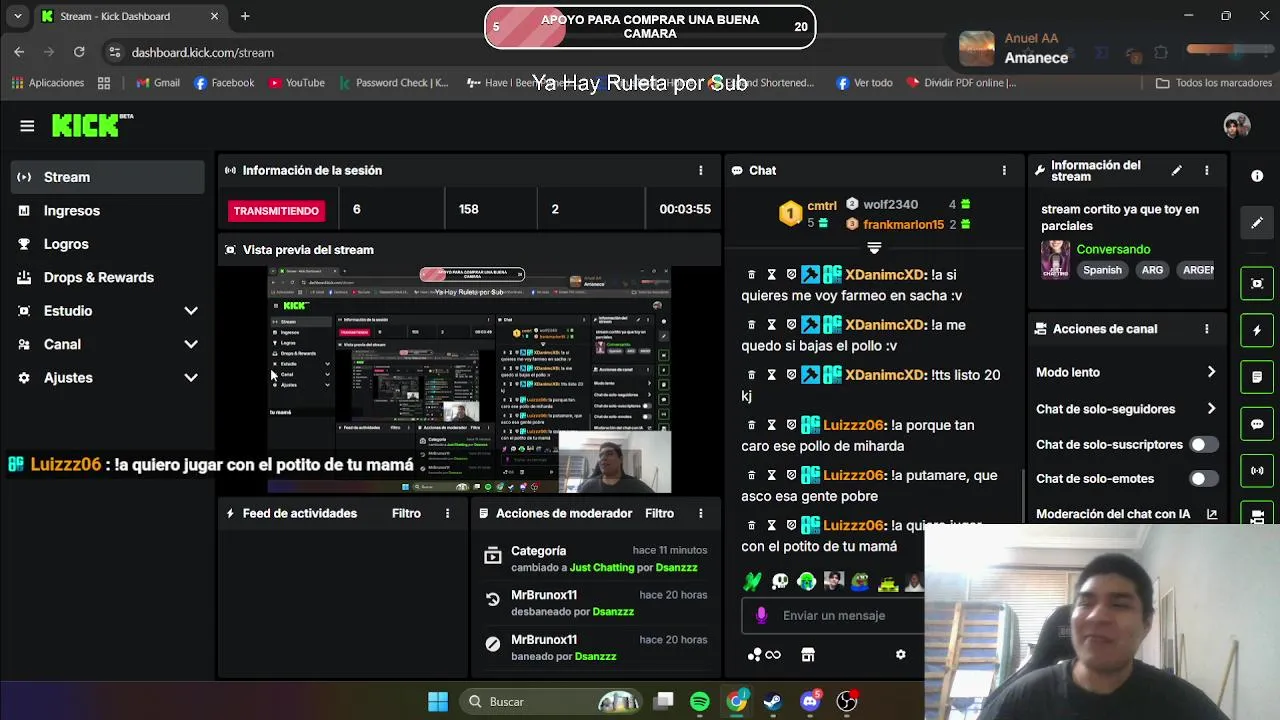
Task: Toggle Chat de solo-suscriptores switch
Action: click(x=1203, y=444)
